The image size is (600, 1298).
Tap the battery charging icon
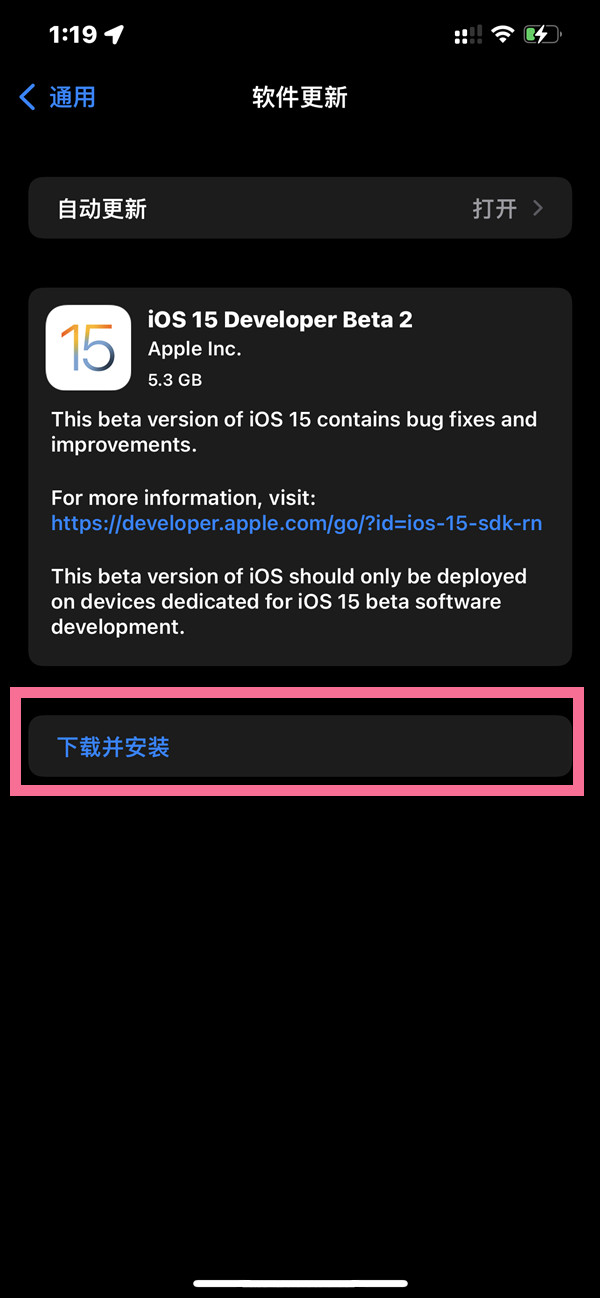(544, 35)
